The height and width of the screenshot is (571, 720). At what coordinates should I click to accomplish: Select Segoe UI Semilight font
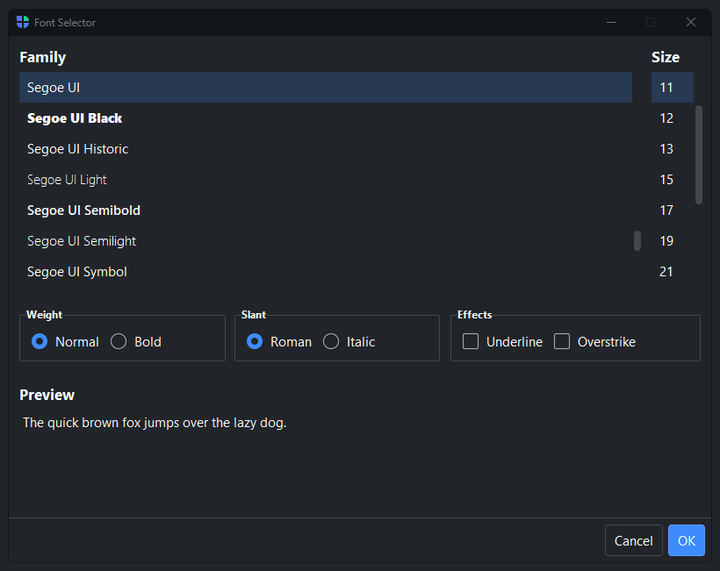pyautogui.click(x=326, y=241)
